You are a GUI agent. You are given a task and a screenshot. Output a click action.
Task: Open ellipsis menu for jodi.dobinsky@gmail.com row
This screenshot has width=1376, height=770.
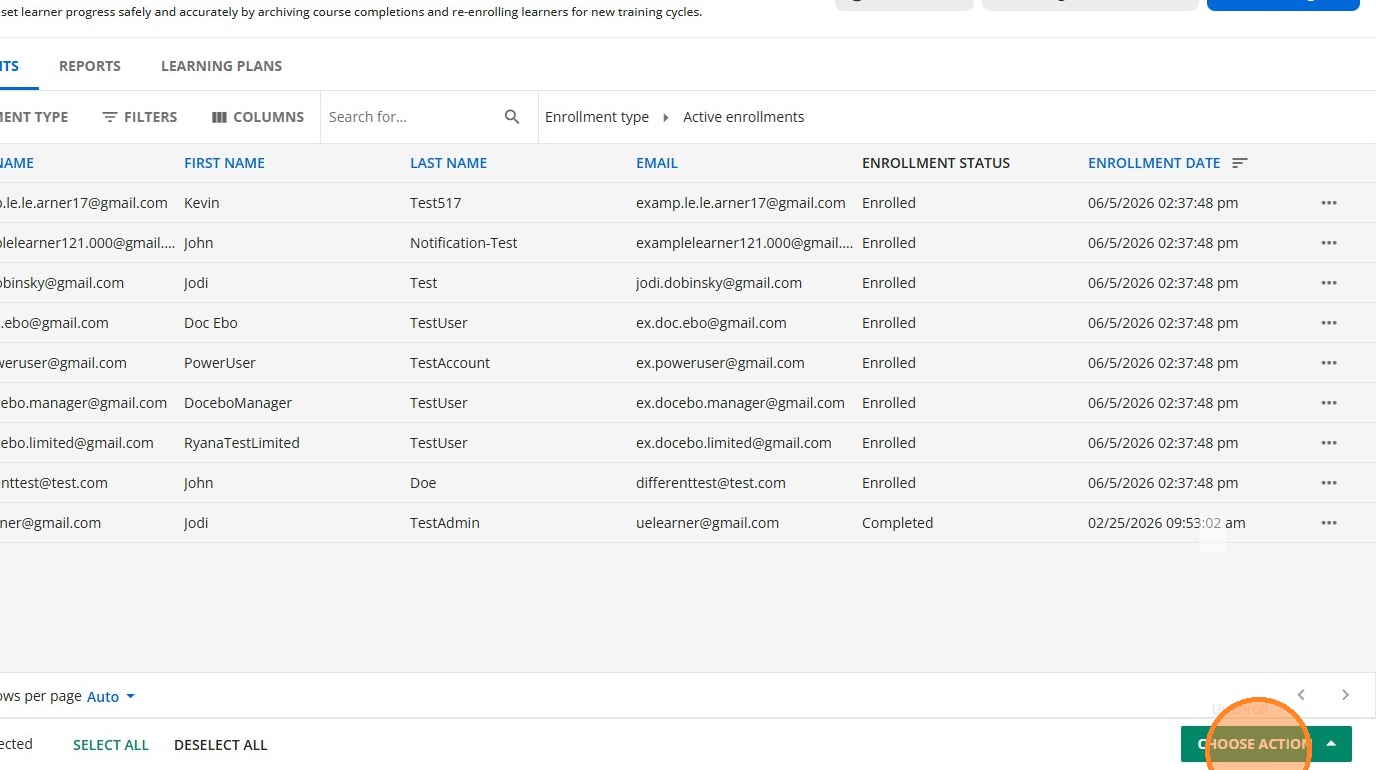coord(1329,283)
